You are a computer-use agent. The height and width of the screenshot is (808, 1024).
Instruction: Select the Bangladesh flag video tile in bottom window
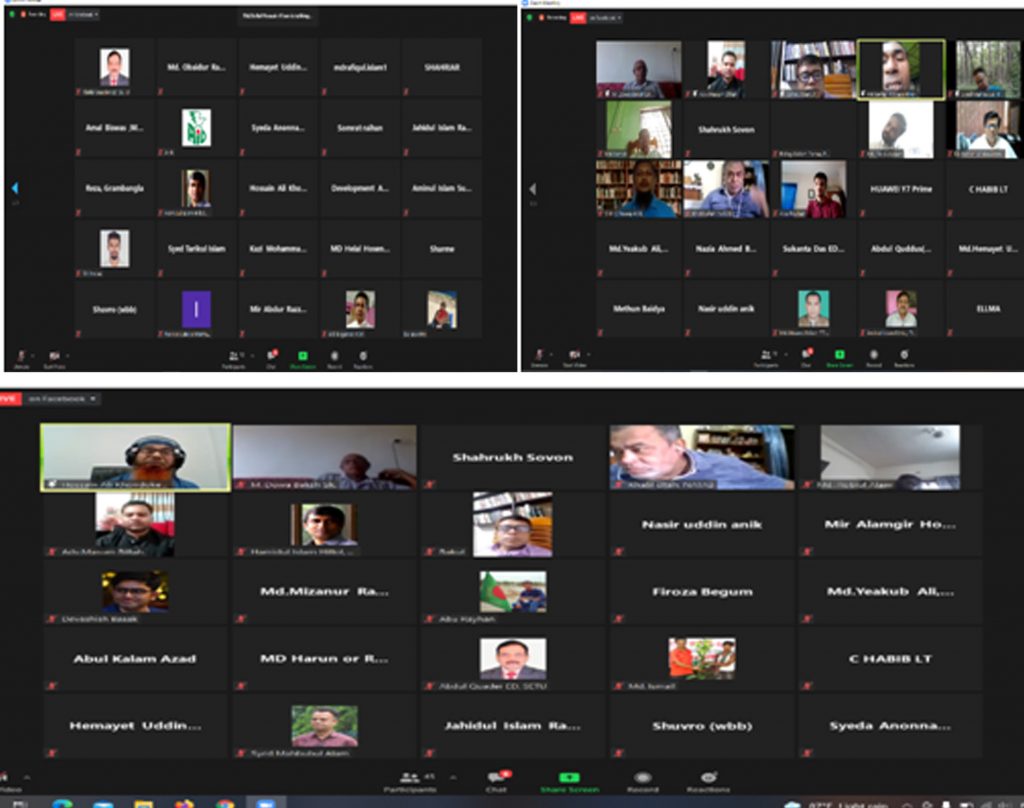pos(513,591)
